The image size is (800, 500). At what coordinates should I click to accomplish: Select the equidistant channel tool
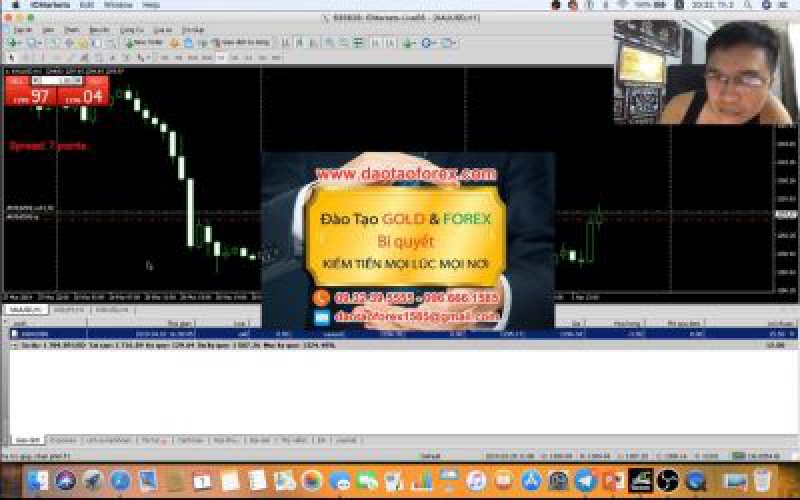(84, 58)
